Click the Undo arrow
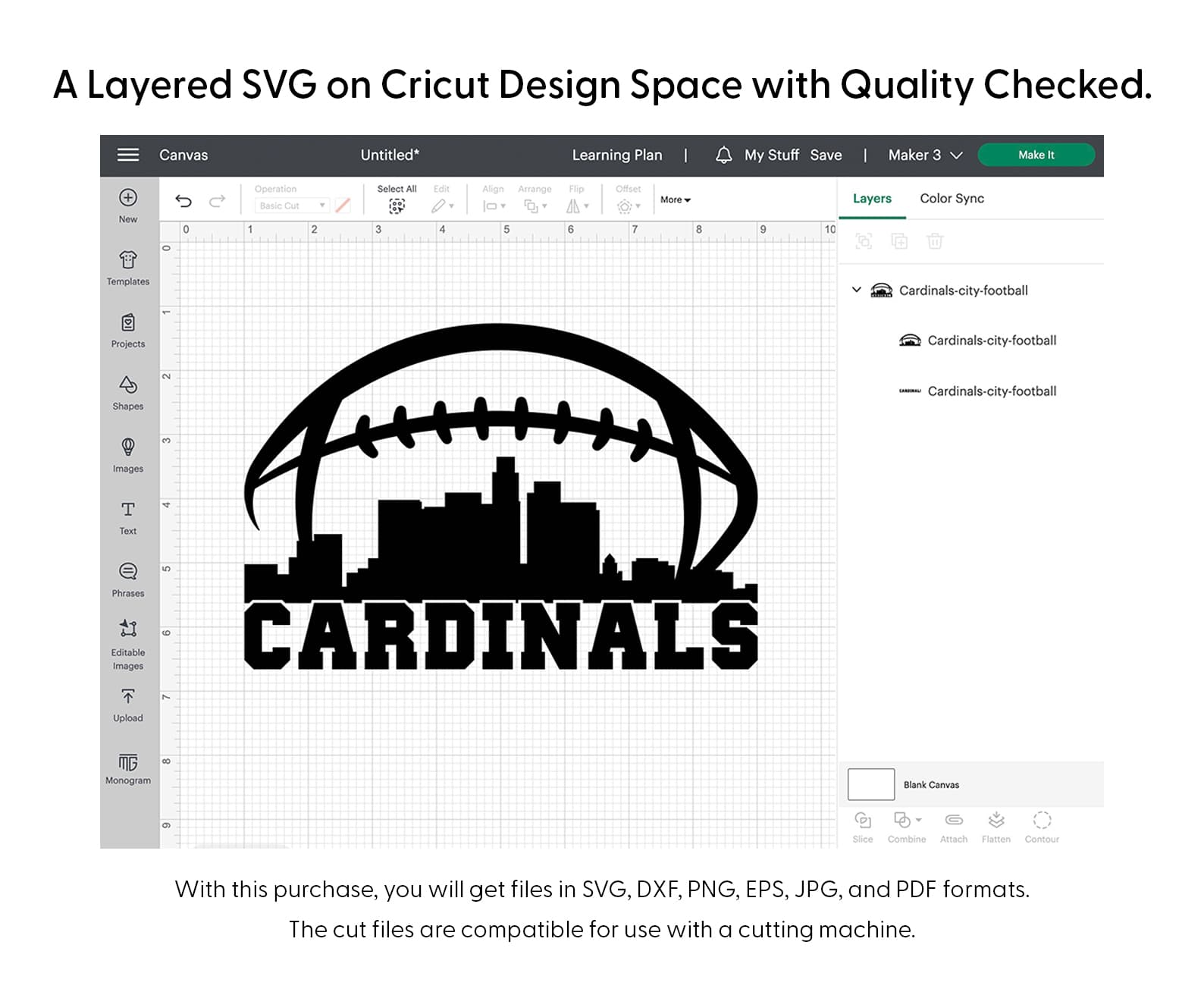 pos(183,201)
